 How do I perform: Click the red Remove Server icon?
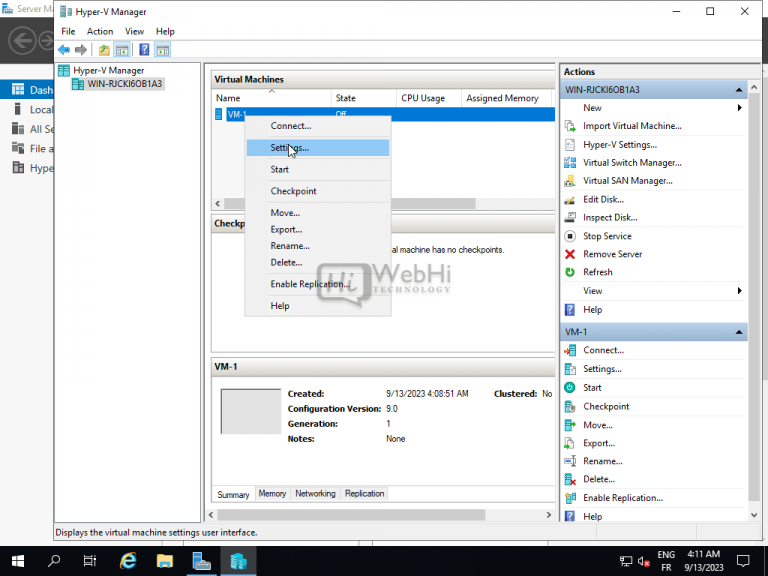[x=570, y=254]
